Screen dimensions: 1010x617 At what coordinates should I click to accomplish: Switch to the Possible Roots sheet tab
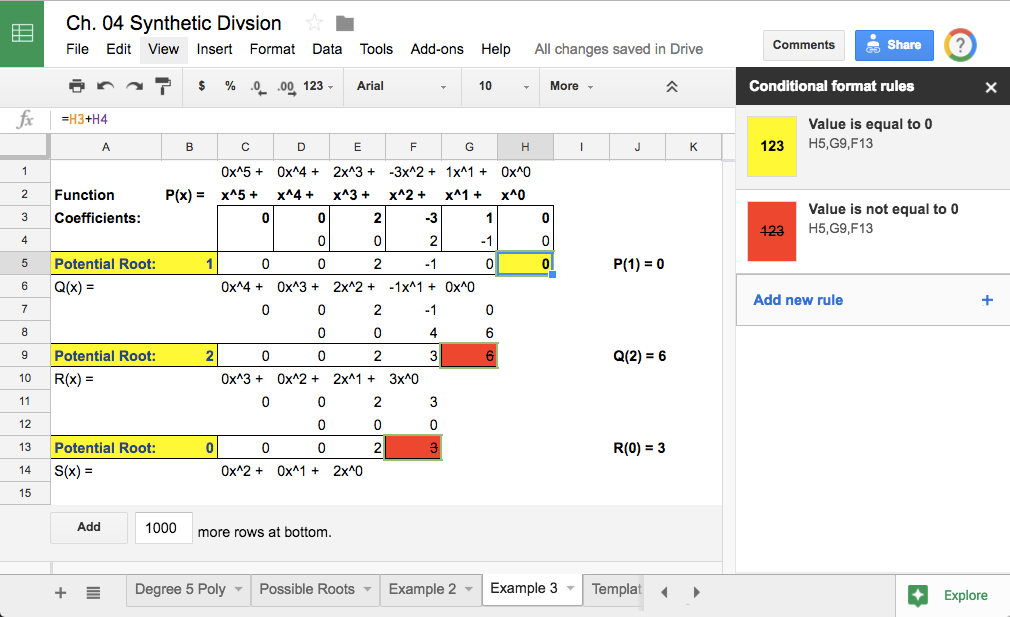(308, 590)
